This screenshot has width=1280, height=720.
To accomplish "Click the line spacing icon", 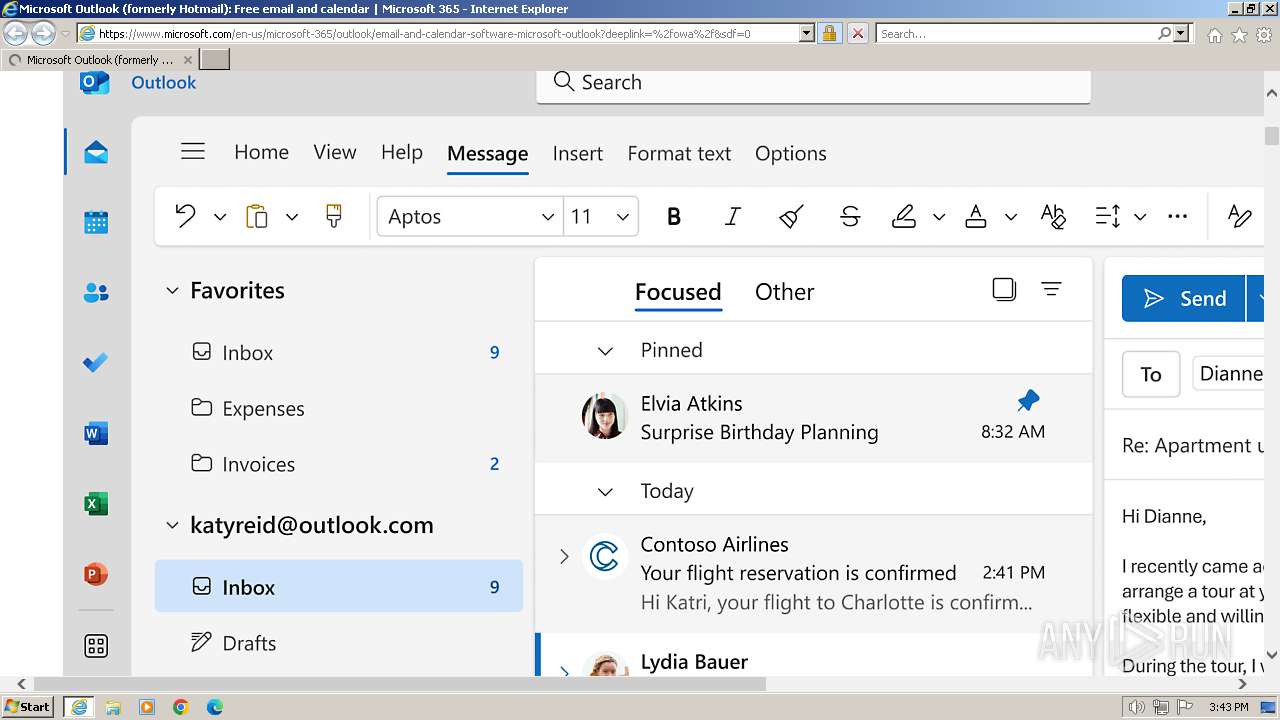I will pyautogui.click(x=1108, y=216).
